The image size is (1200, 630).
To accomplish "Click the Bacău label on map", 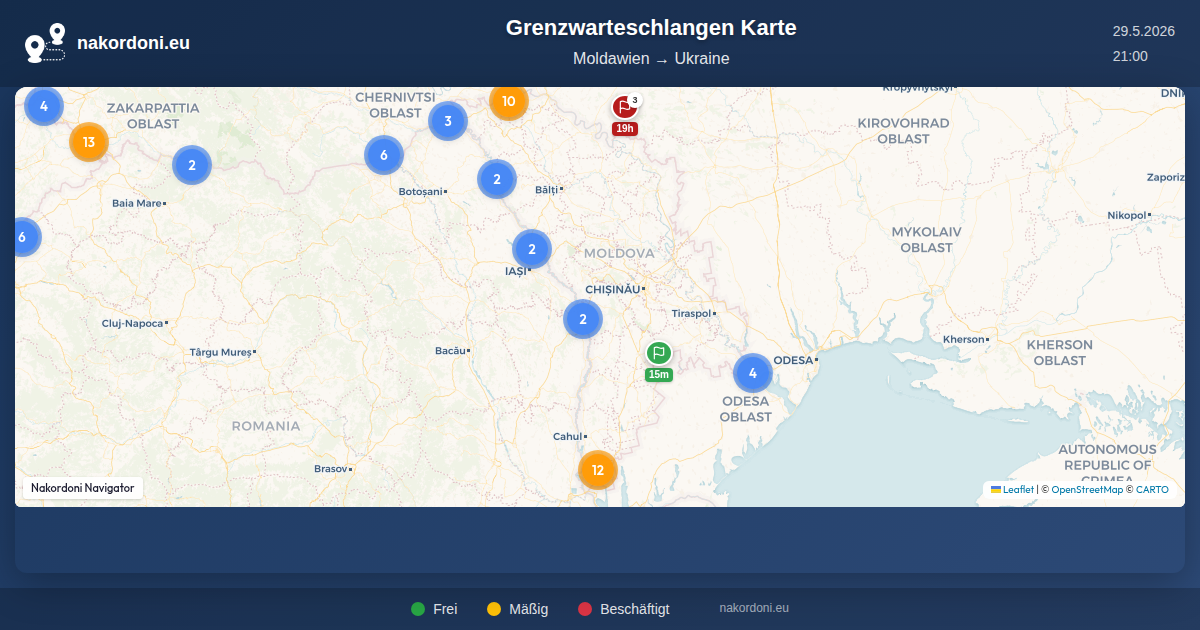I will coord(451,350).
